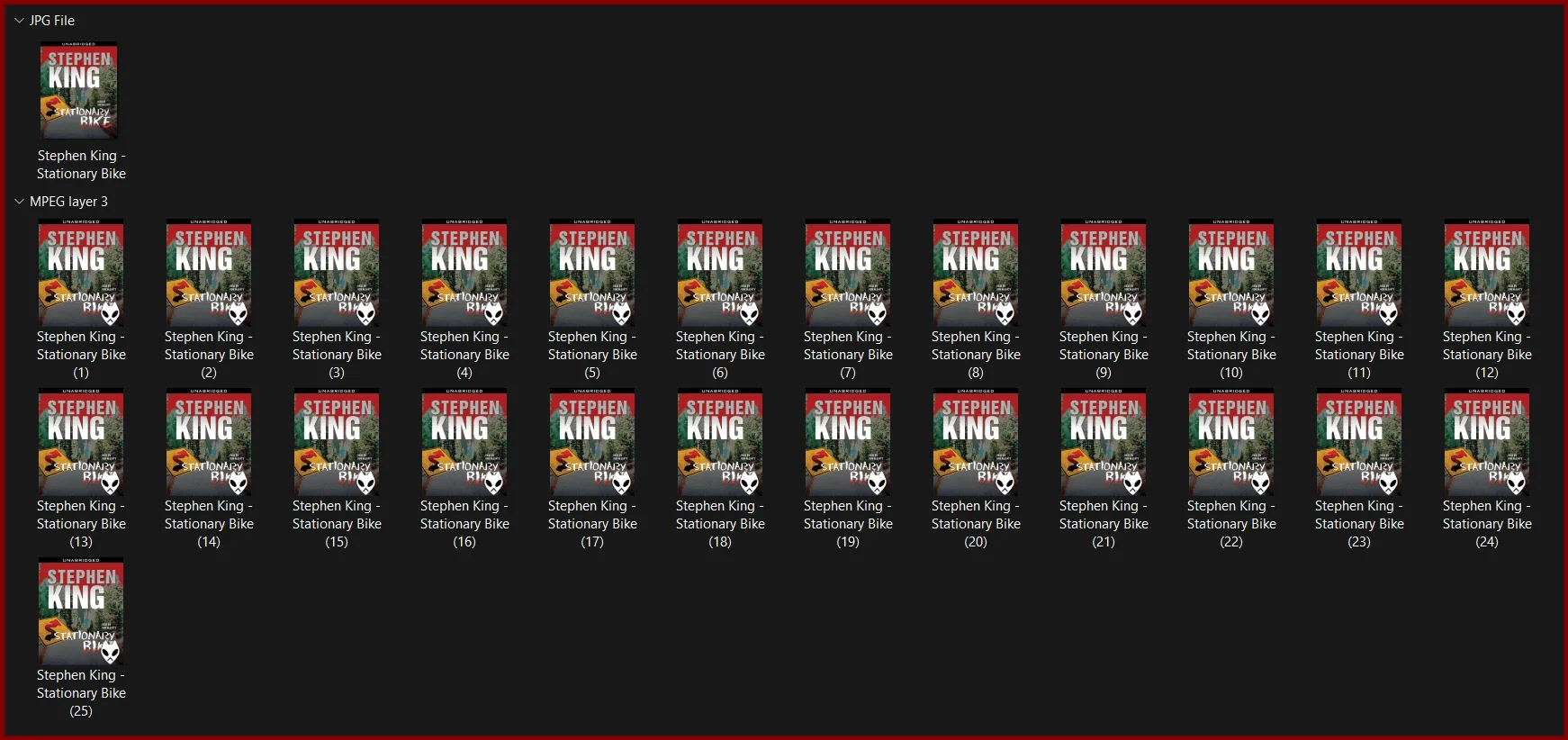Pick the Stationary Bike (4) MP3 icon

coord(464,273)
